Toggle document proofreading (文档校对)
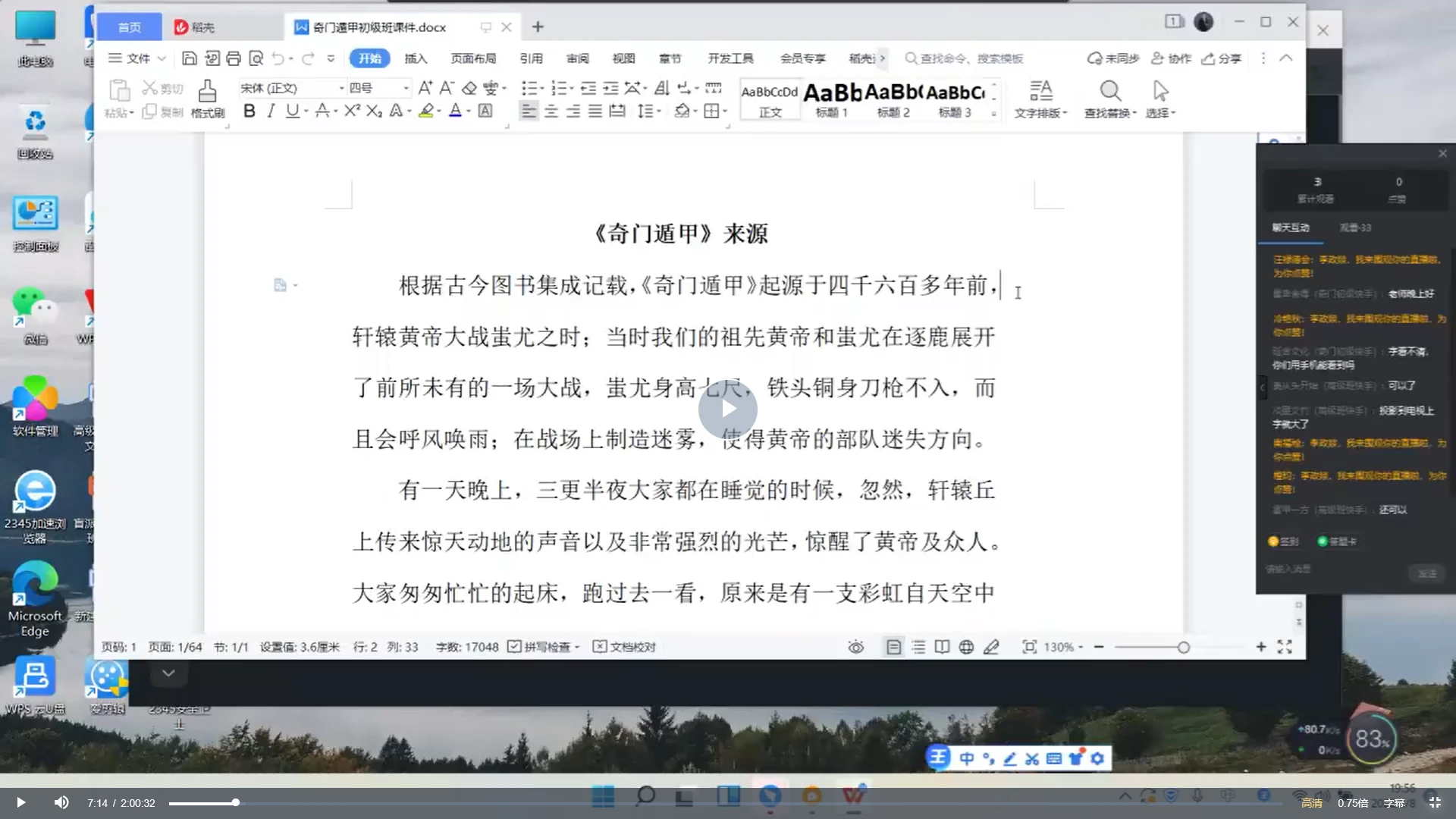 coord(624,647)
